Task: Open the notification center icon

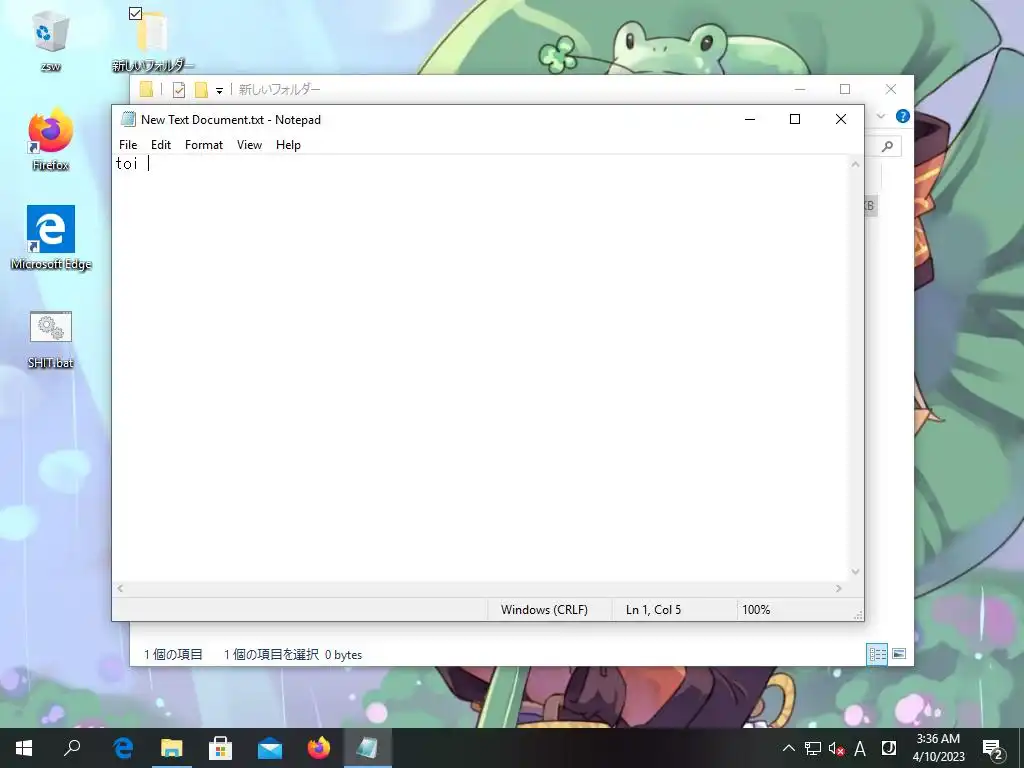Action: click(992, 748)
